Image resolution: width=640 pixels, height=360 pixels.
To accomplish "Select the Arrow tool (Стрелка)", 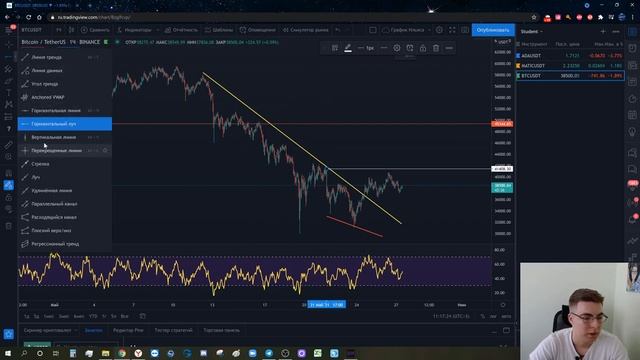I will click(64, 164).
